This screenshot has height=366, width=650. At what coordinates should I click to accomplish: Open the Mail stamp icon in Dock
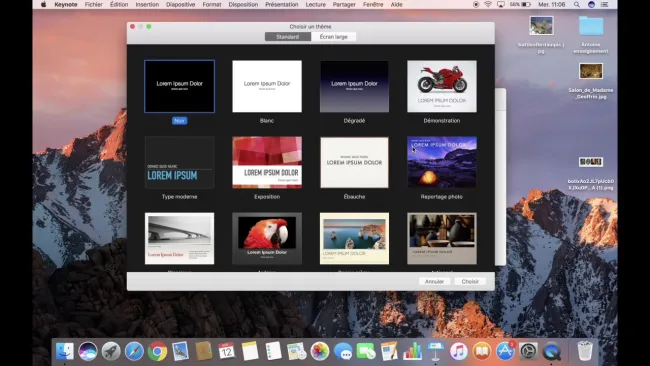(180, 351)
